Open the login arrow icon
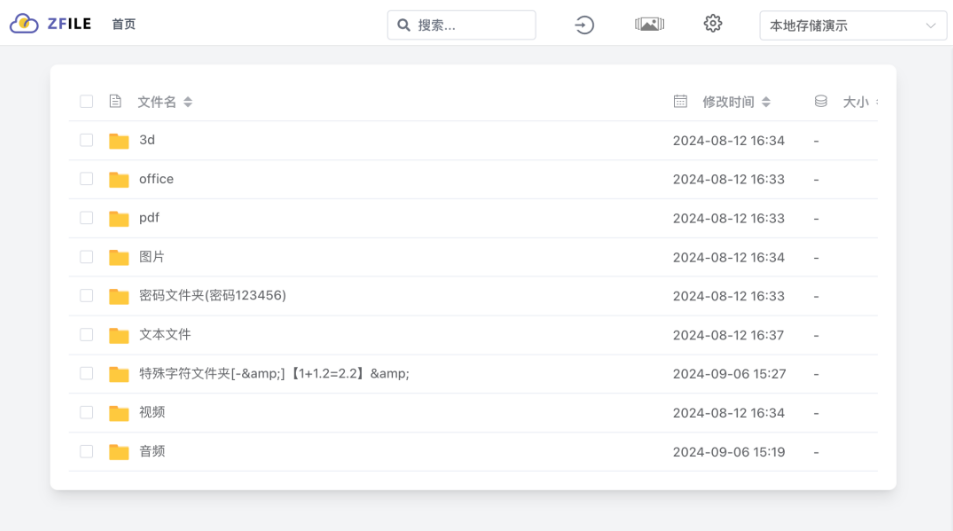The height and width of the screenshot is (531, 953). pos(584,25)
